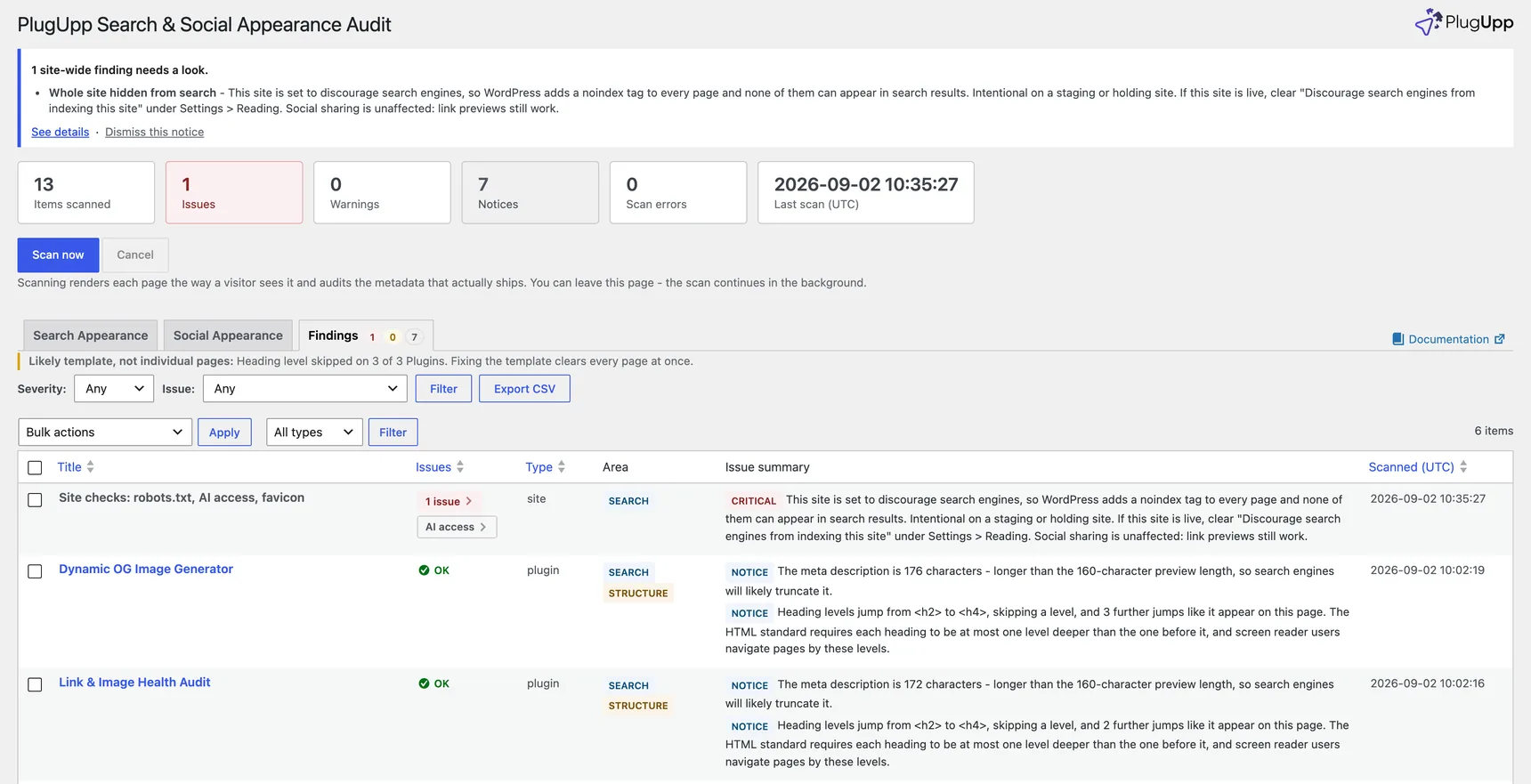The image size is (1531, 784).
Task: Click the Area column header
Action: click(x=615, y=467)
